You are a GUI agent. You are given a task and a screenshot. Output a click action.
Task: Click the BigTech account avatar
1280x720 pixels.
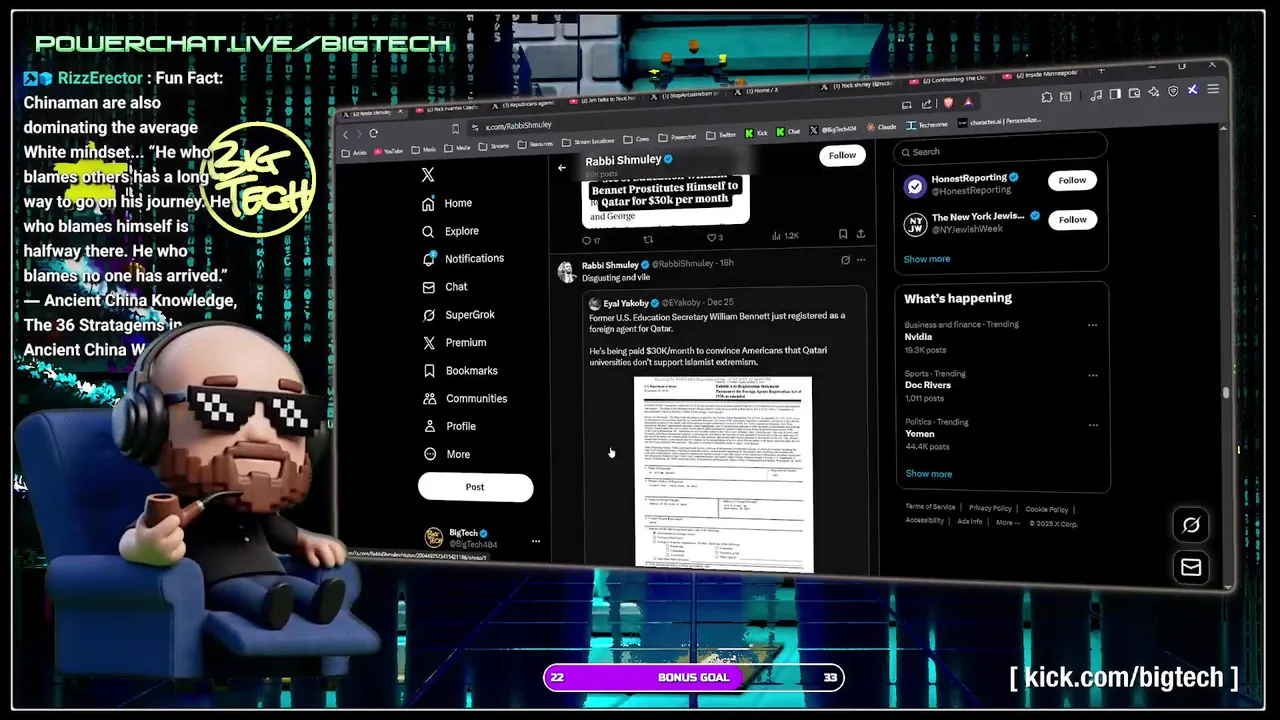[434, 538]
